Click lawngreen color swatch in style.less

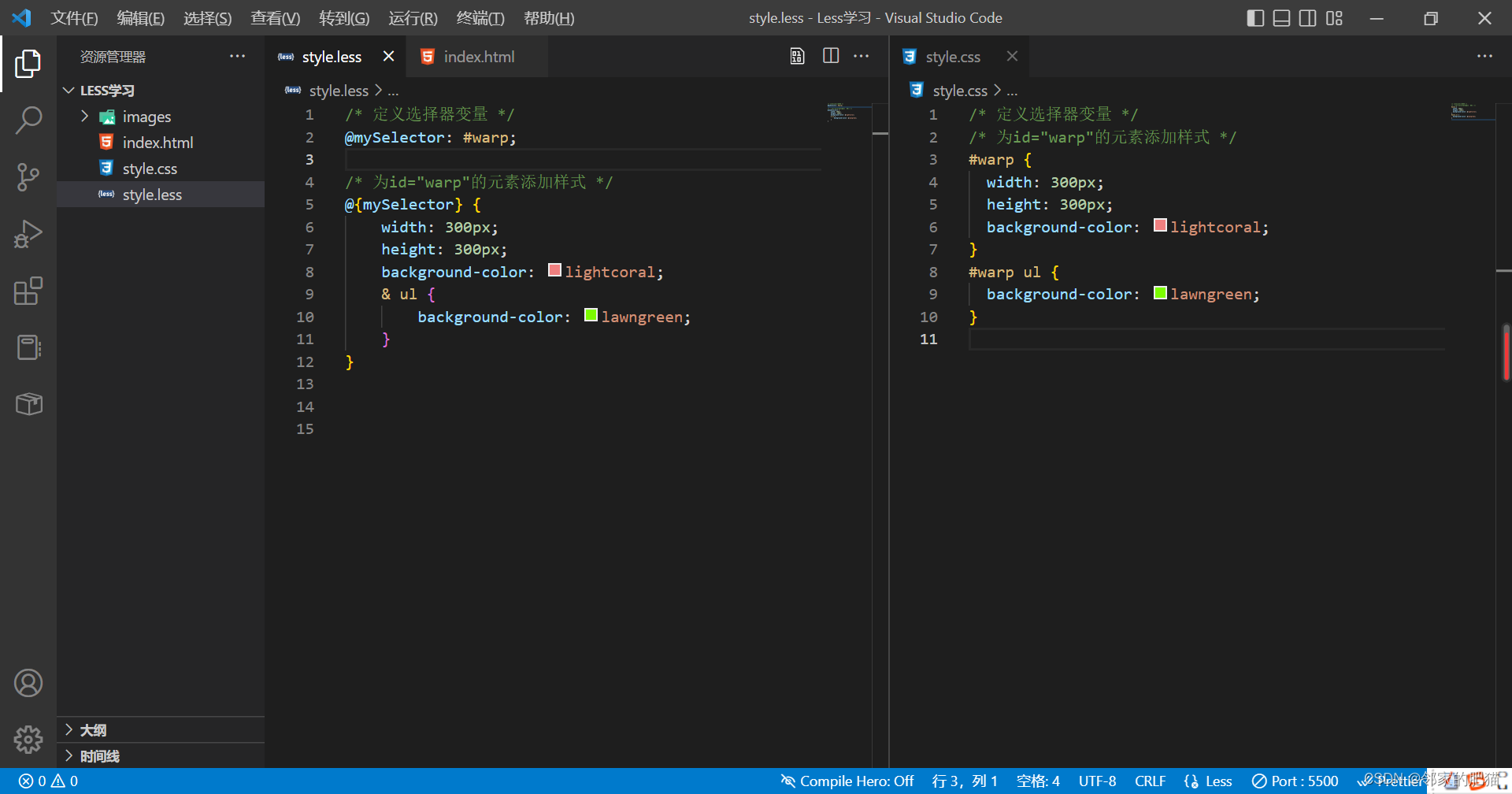click(x=591, y=315)
